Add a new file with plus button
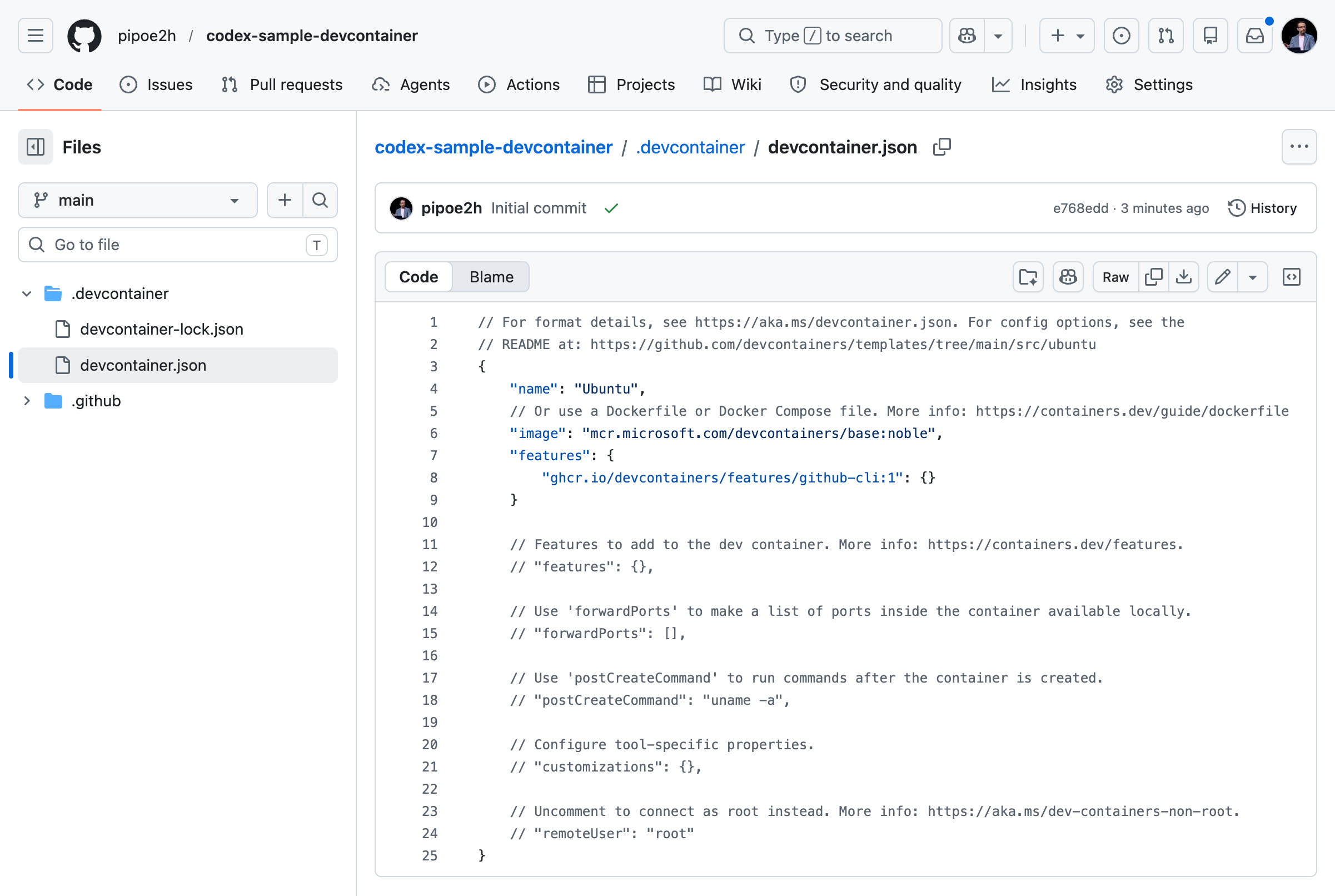1335x896 pixels. point(285,200)
